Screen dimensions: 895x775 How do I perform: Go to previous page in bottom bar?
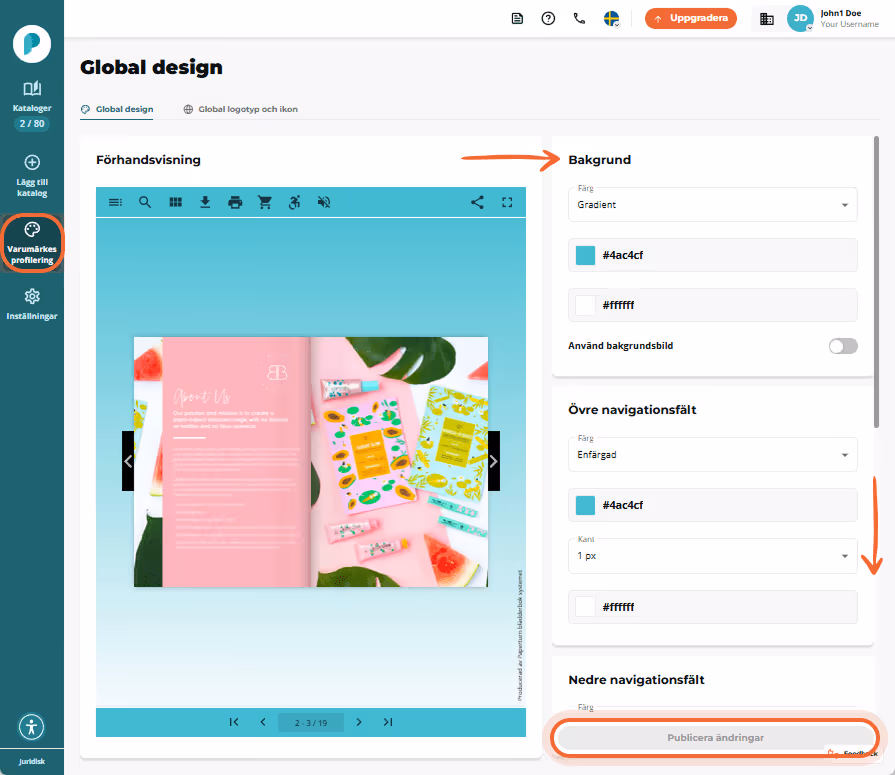click(263, 722)
